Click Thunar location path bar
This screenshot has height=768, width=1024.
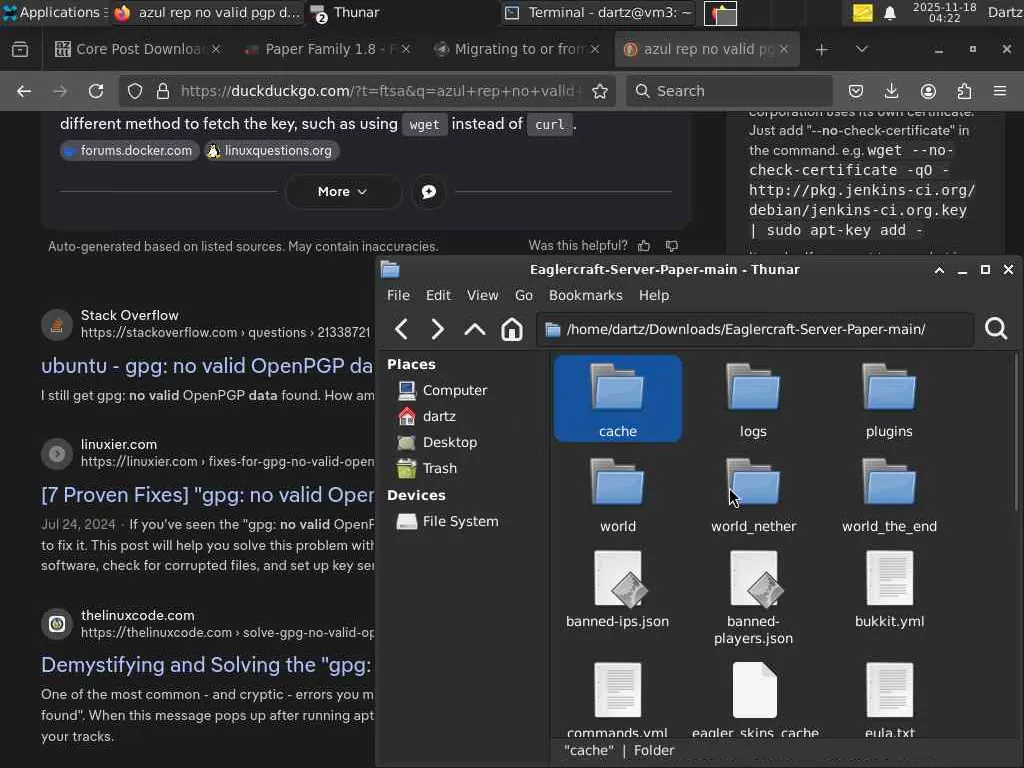tap(755, 329)
